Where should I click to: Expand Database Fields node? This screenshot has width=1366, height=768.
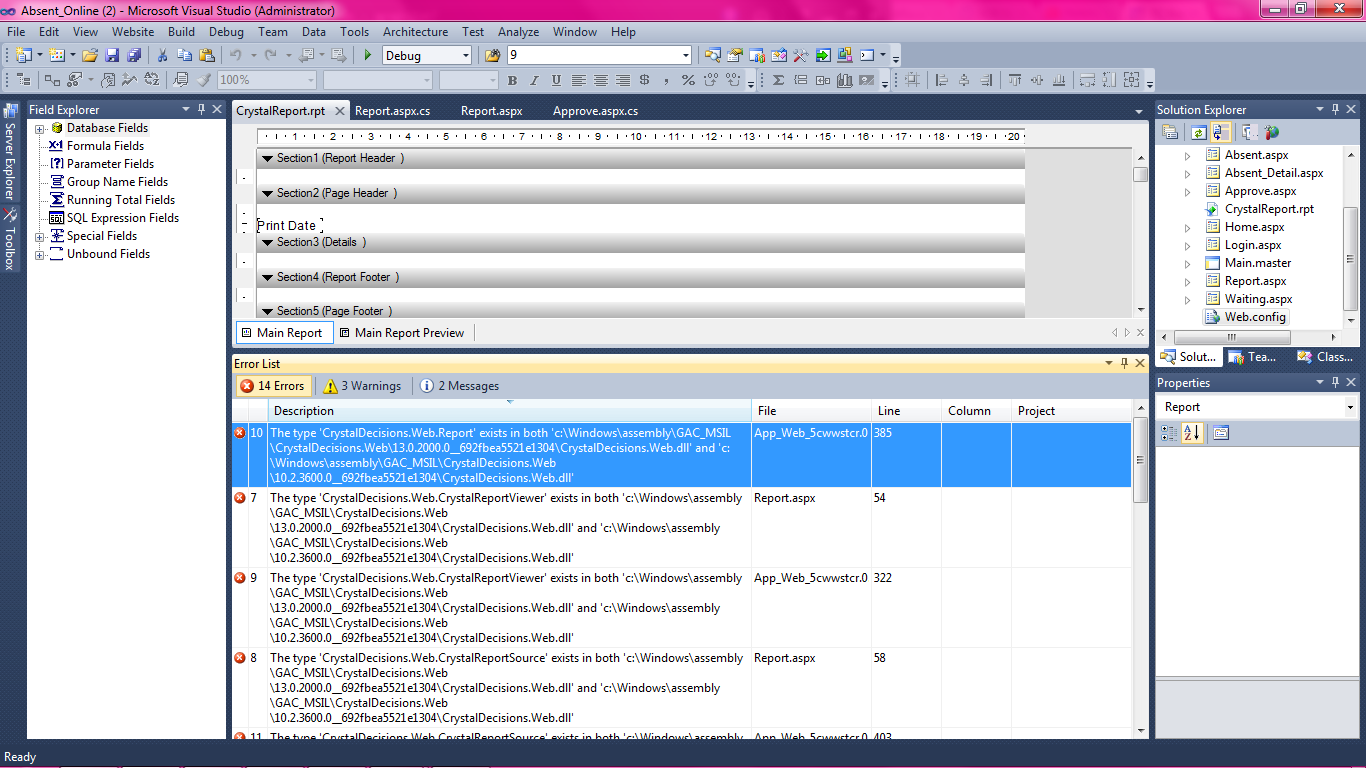(40, 128)
